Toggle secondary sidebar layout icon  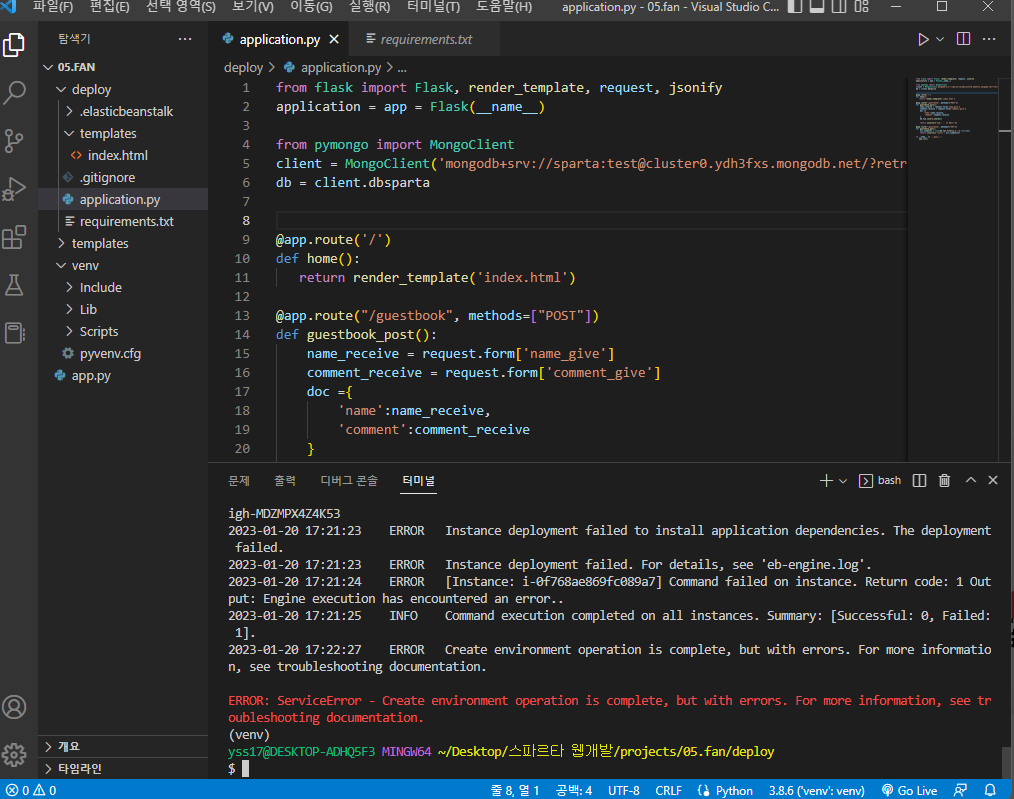coord(839,7)
